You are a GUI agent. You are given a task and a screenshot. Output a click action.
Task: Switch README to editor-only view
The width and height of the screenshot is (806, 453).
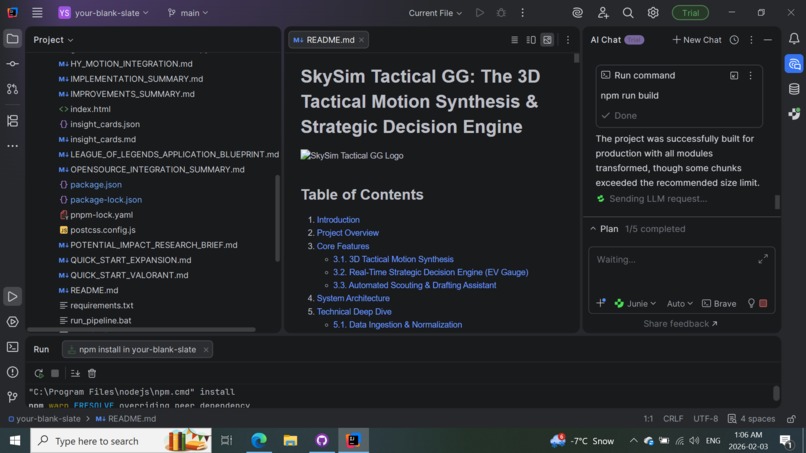514,40
